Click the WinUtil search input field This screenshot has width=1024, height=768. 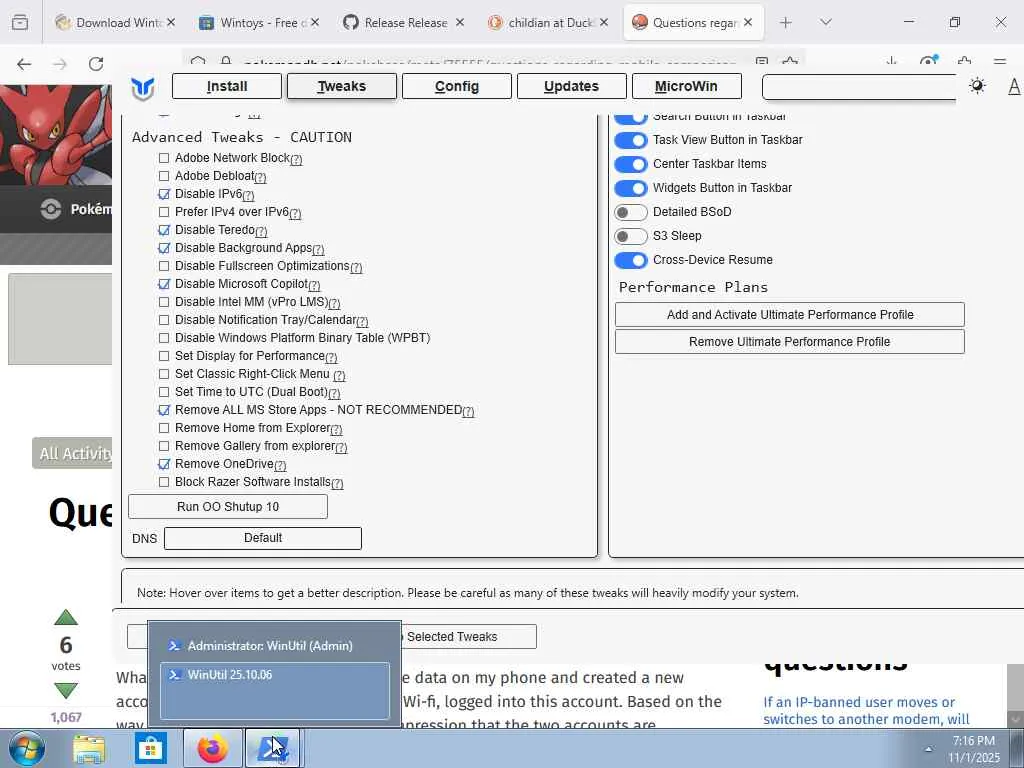859,86
